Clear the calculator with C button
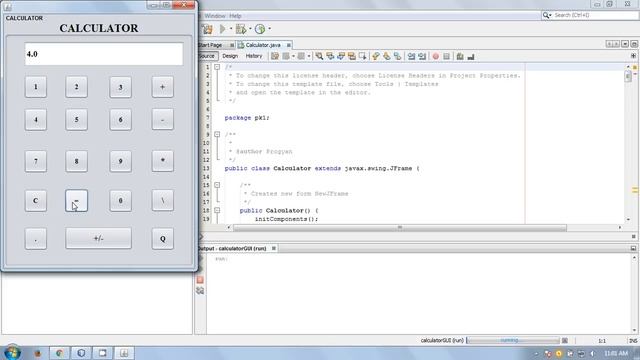Screen dimensions: 640x360 point(36,200)
